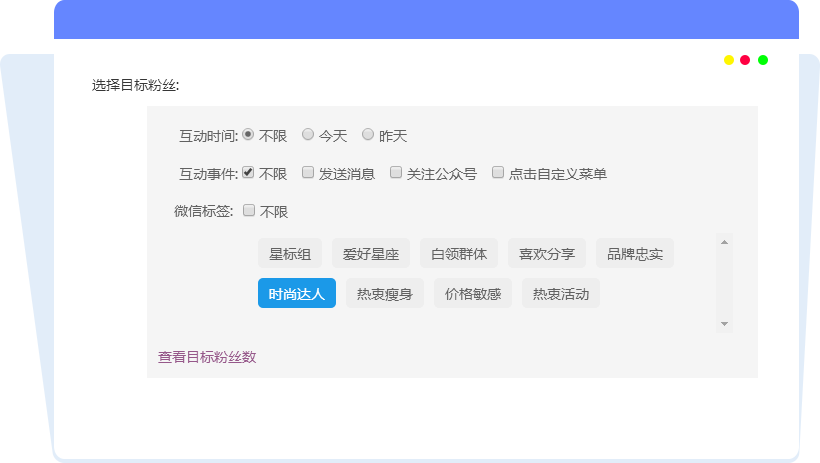Image resolution: width=820 pixels, height=463 pixels.
Task: Select the 喜欢分享 tag
Action: [x=547, y=254]
